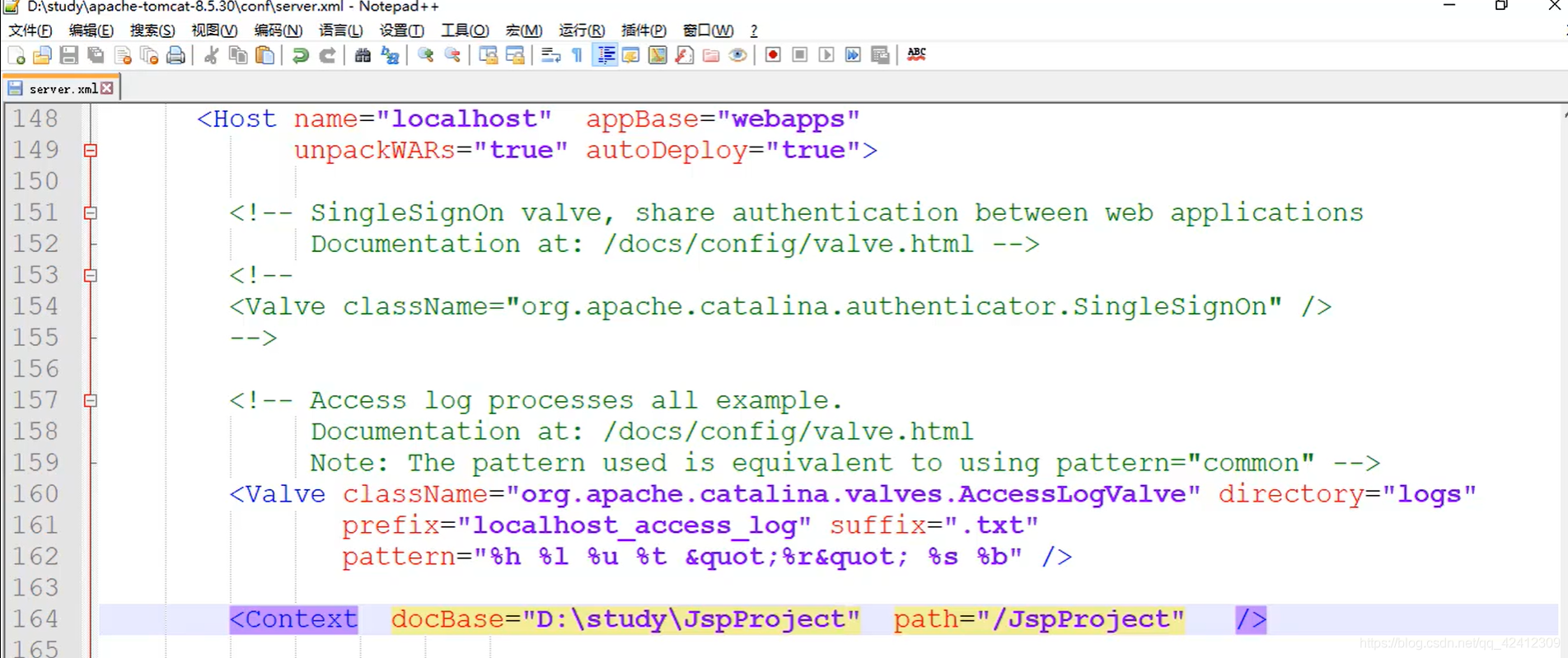Start macro recording with red dot icon
This screenshot has height=658, width=1568.
point(773,55)
